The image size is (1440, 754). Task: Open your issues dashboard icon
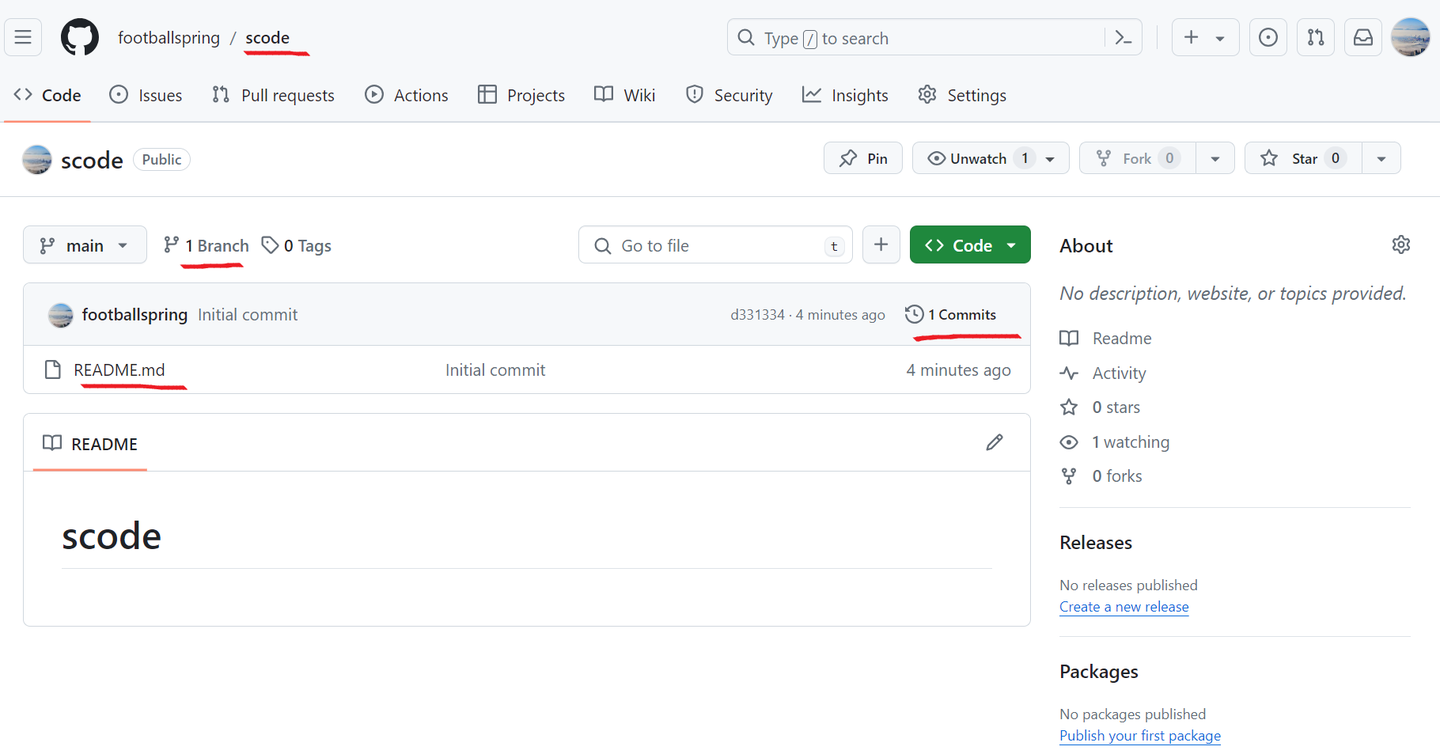point(1268,37)
